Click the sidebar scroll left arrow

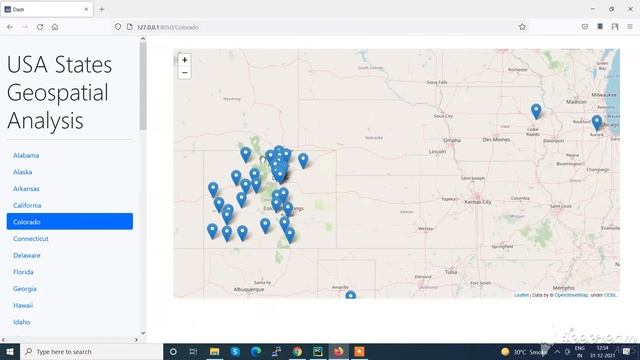coord(3,340)
